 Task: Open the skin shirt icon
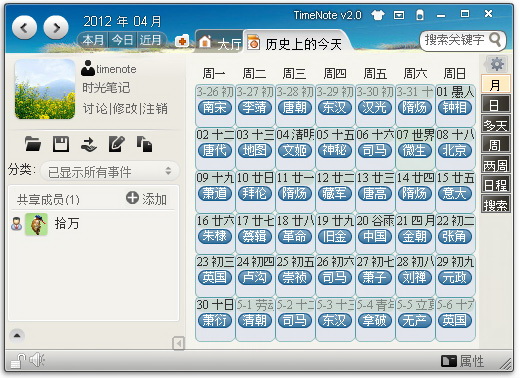point(378,15)
